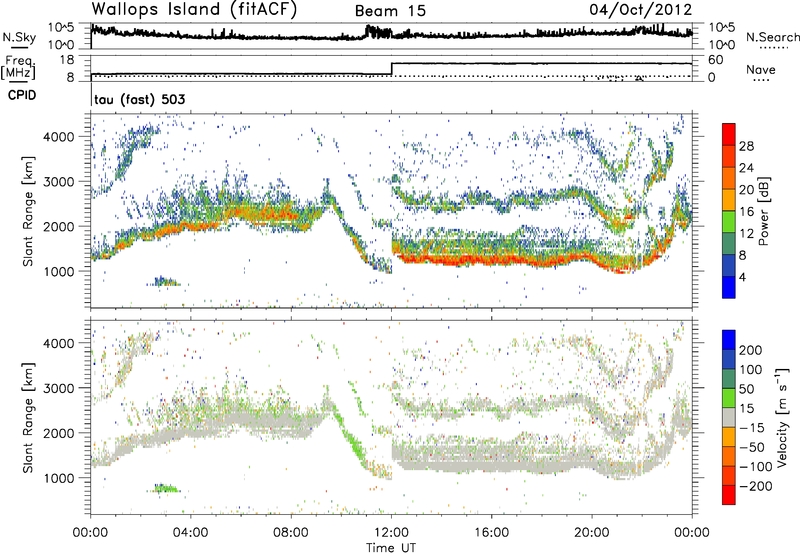Viewport: 800px width, 554px height.
Task: Click the "20:00" time tick label
Action: pyautogui.click(x=592, y=533)
